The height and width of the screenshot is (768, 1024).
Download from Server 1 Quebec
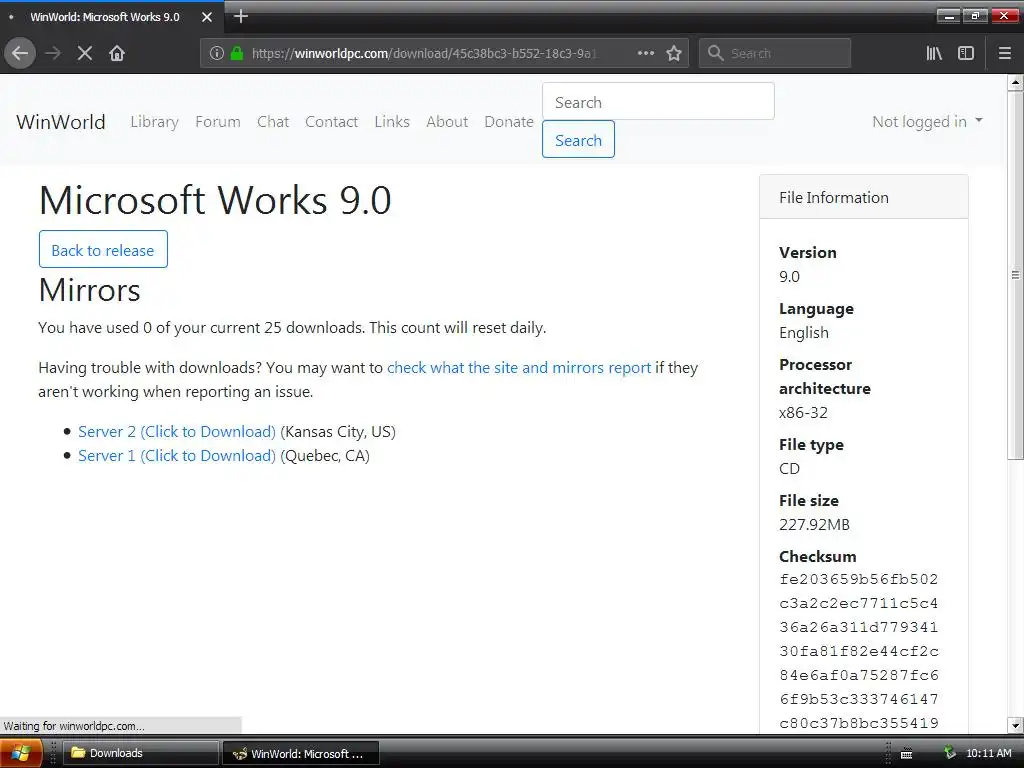click(176, 456)
